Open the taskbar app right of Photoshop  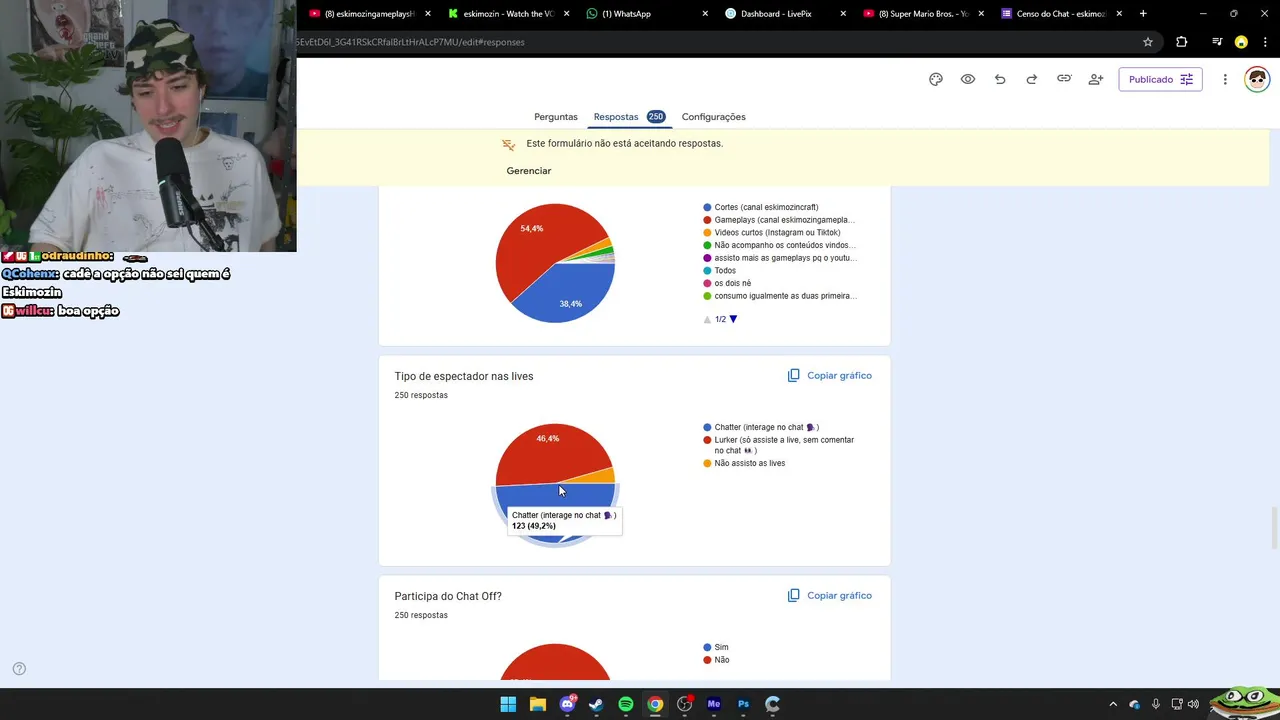click(x=772, y=704)
